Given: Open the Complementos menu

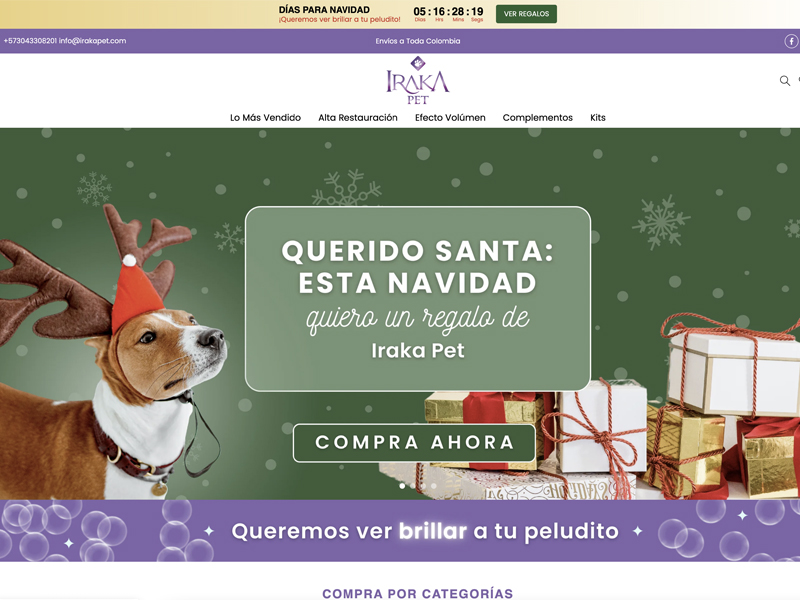Looking at the screenshot, I should coord(538,118).
